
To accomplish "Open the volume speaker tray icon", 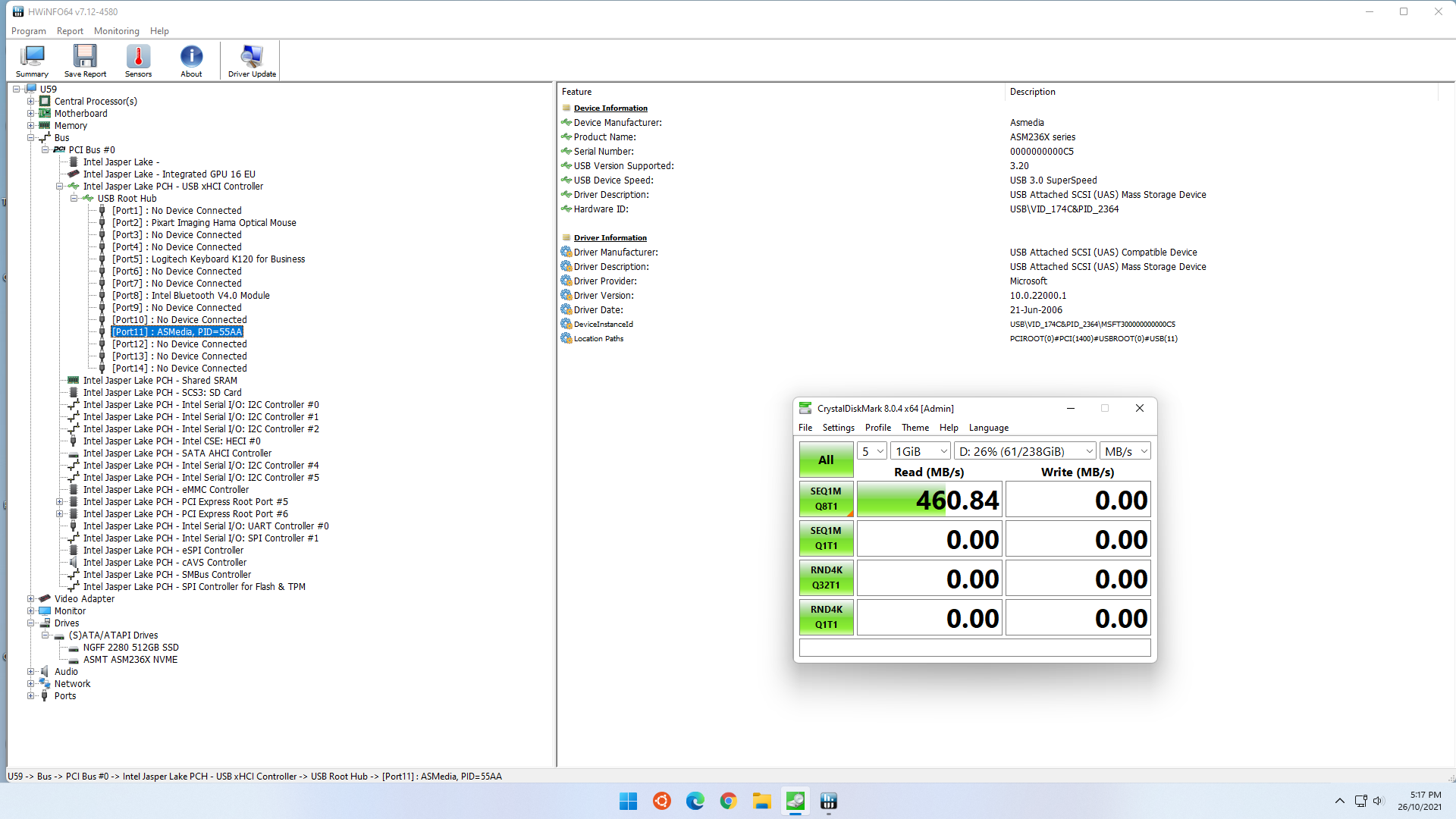I will click(1378, 802).
